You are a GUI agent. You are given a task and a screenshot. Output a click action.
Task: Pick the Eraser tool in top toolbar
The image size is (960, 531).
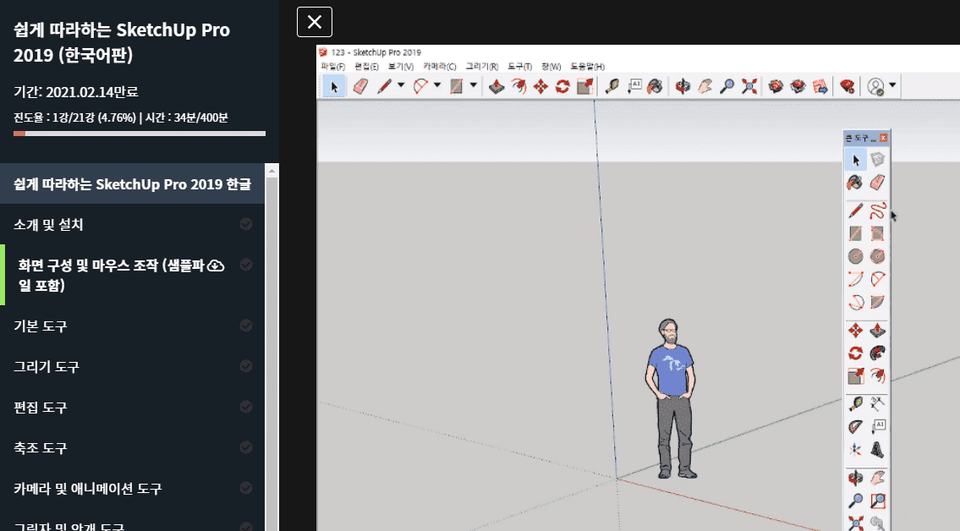click(361, 86)
